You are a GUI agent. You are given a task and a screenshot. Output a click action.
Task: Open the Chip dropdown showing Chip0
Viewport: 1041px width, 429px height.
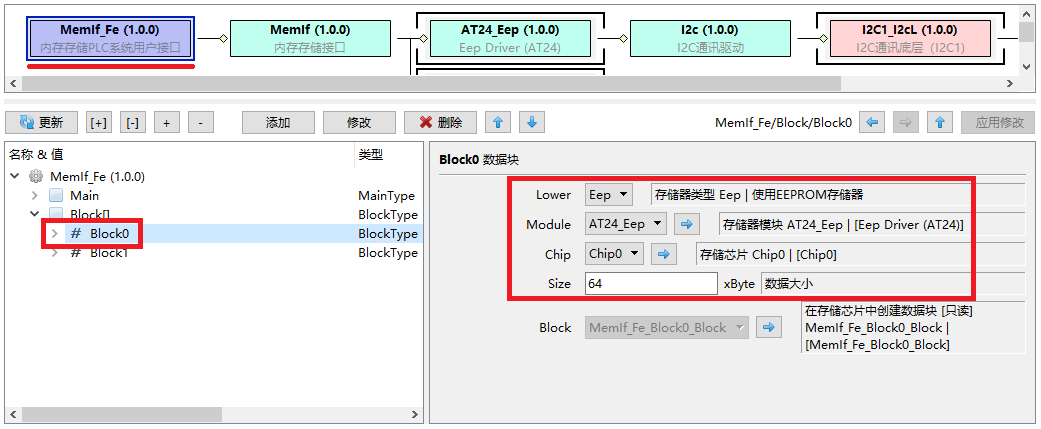click(615, 254)
